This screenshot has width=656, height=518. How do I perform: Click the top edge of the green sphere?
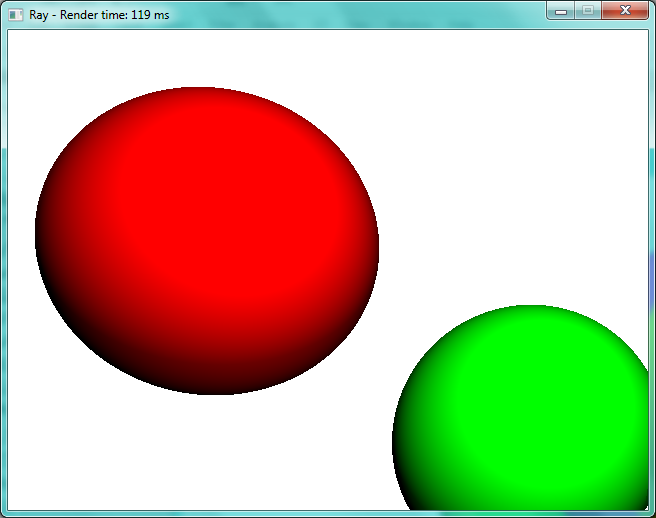coord(531,308)
